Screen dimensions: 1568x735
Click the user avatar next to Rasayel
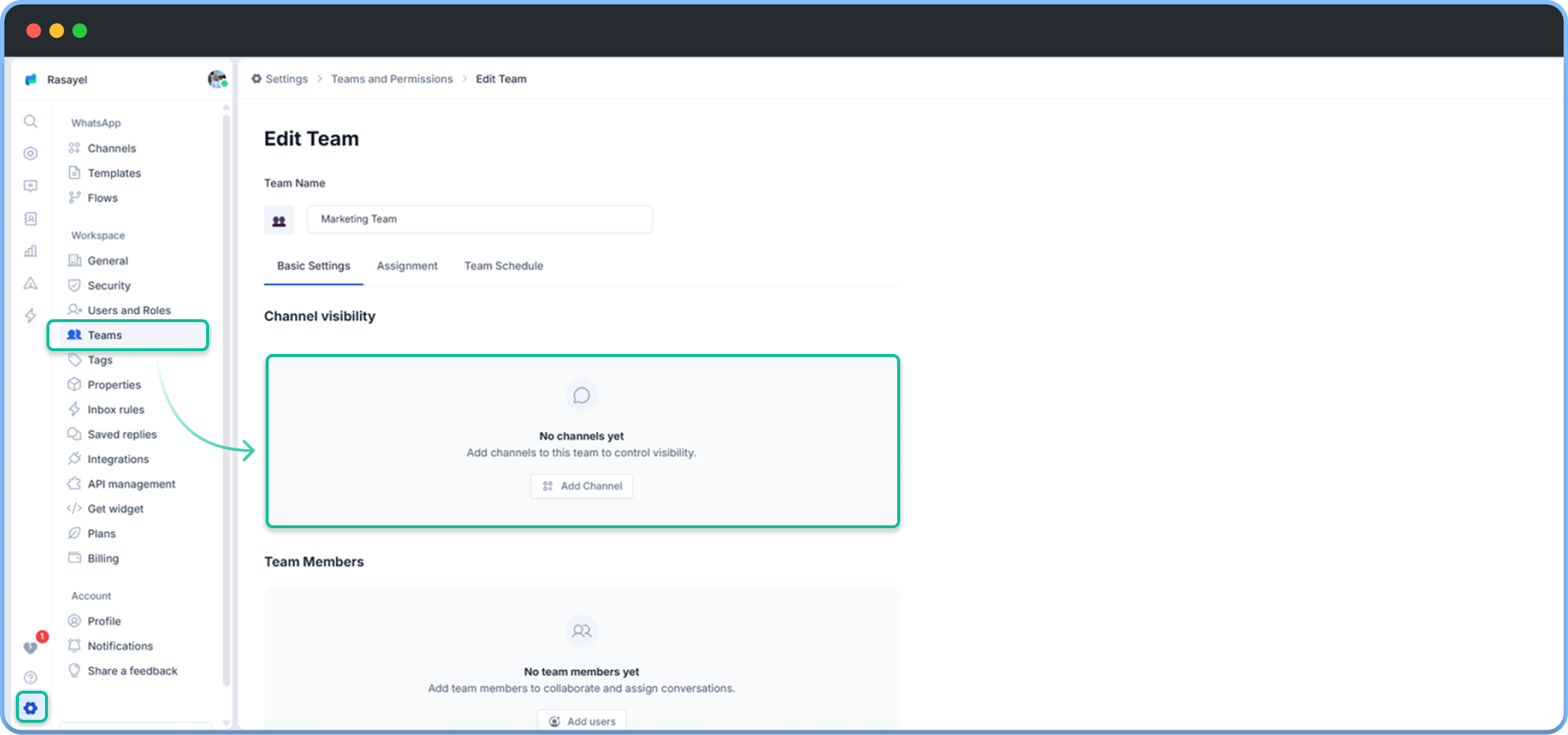pos(217,79)
